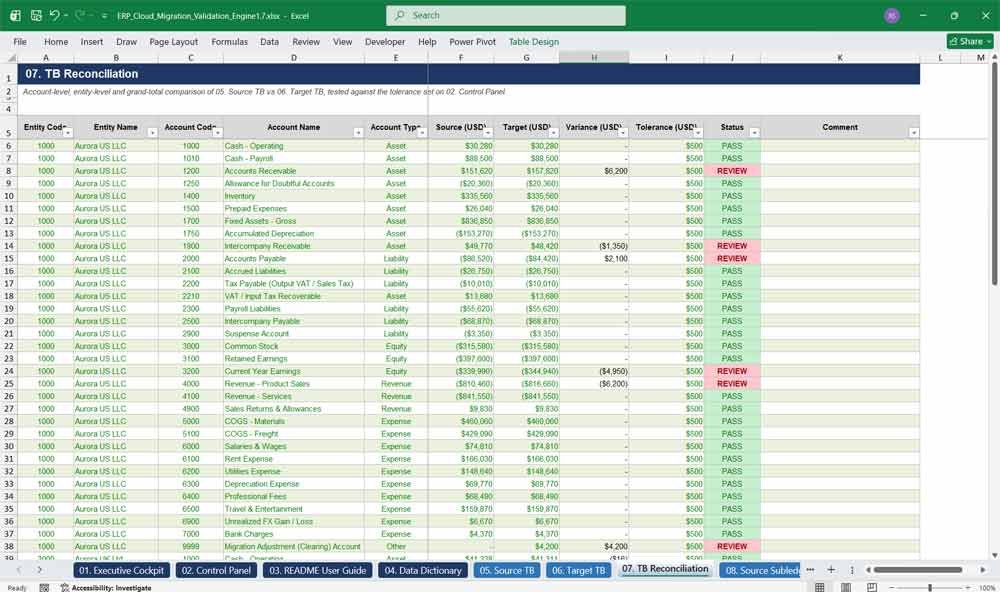Open the Page Layout tab
Viewport: 1000px width, 592px height.
(x=173, y=41)
